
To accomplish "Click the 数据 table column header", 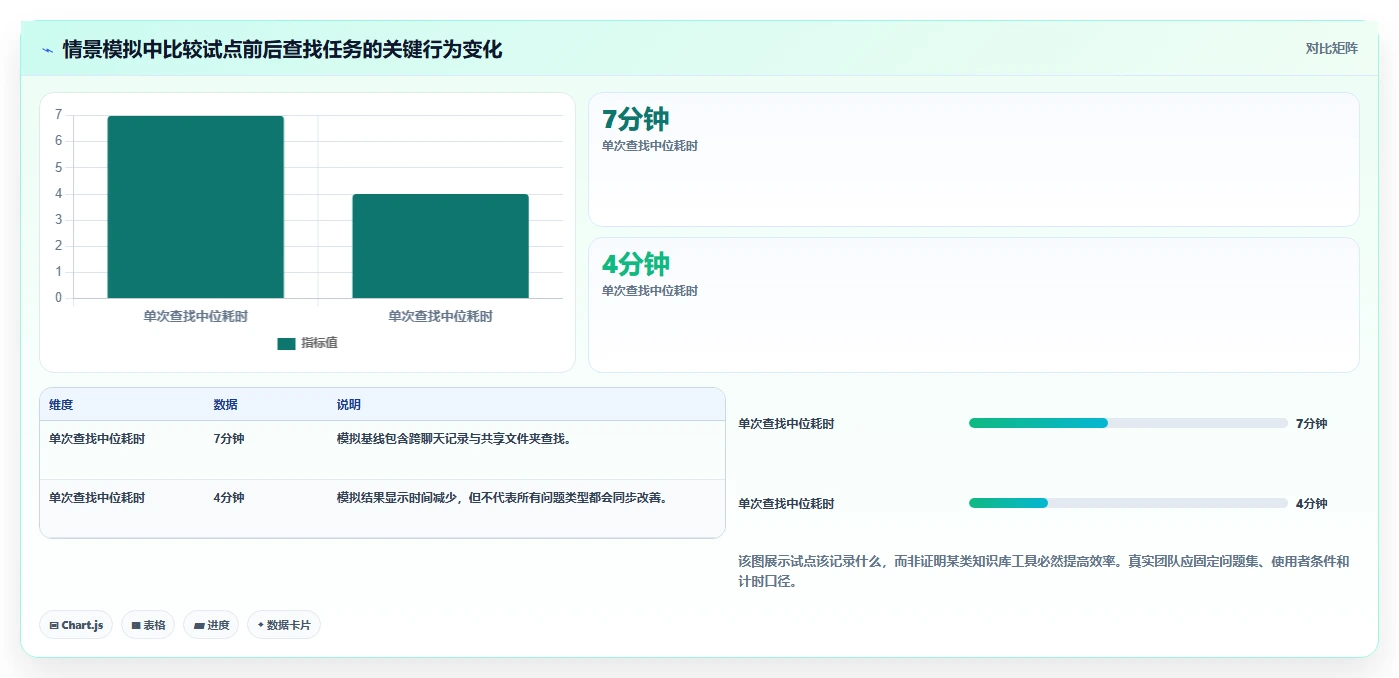I will click(x=226, y=405).
